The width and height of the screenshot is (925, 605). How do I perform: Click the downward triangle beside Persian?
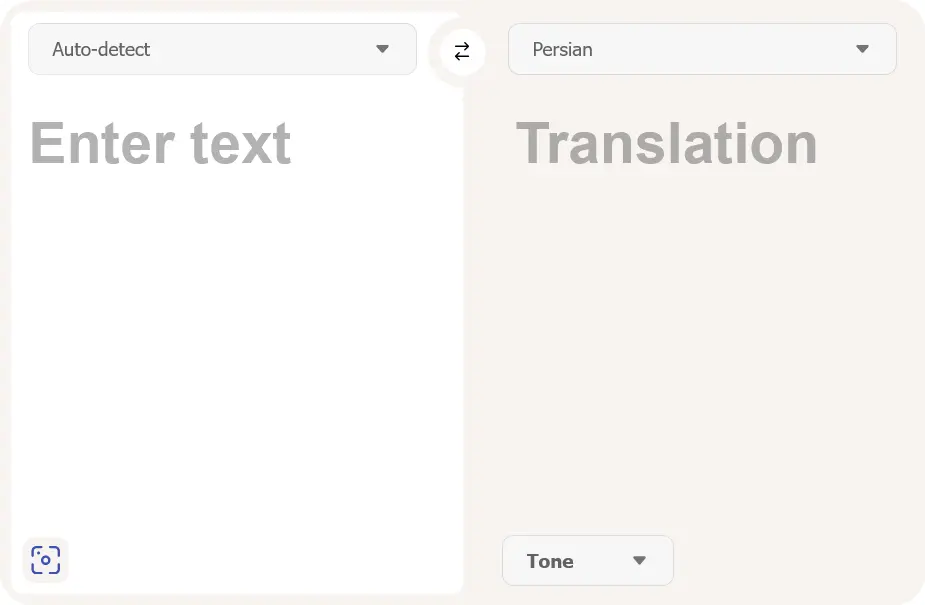(862, 49)
